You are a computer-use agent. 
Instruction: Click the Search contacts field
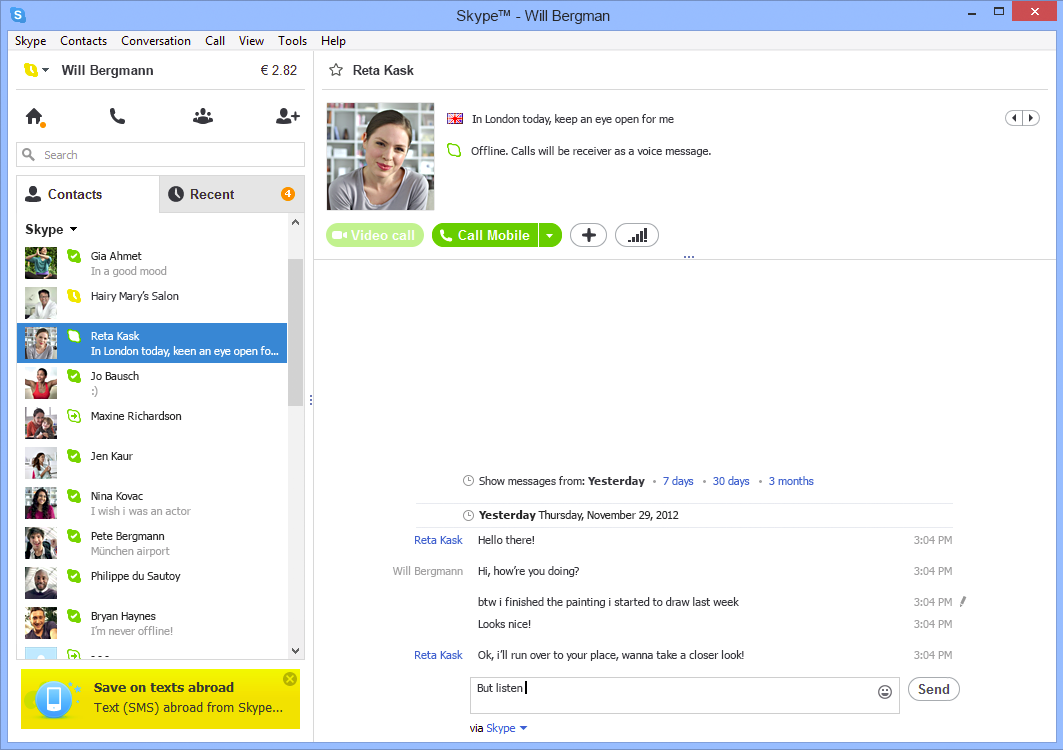pyautogui.click(x=160, y=155)
